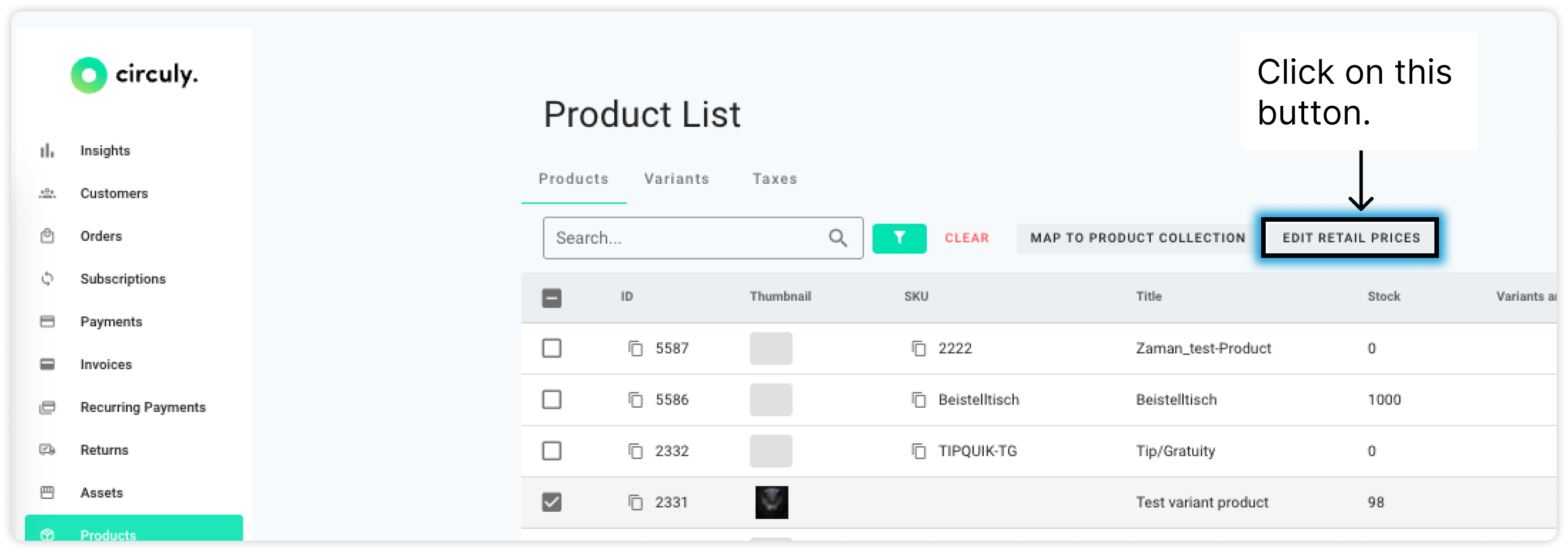This screenshot has width=1568, height=552.
Task: Switch to the Variants tab
Action: tap(676, 179)
